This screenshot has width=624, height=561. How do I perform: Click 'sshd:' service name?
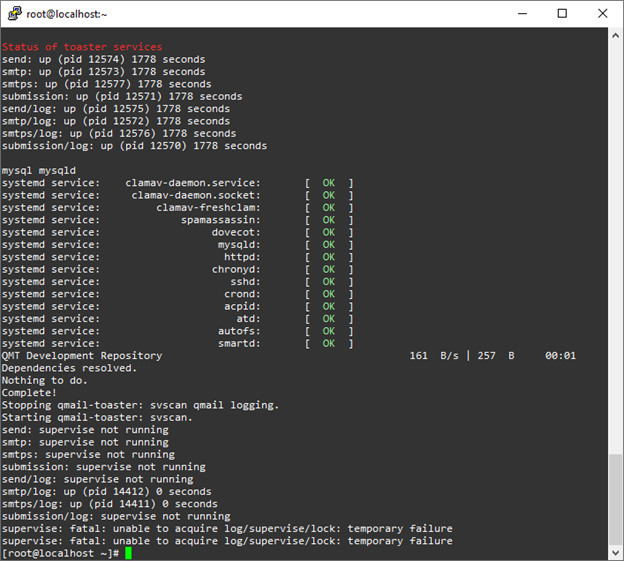[246, 282]
